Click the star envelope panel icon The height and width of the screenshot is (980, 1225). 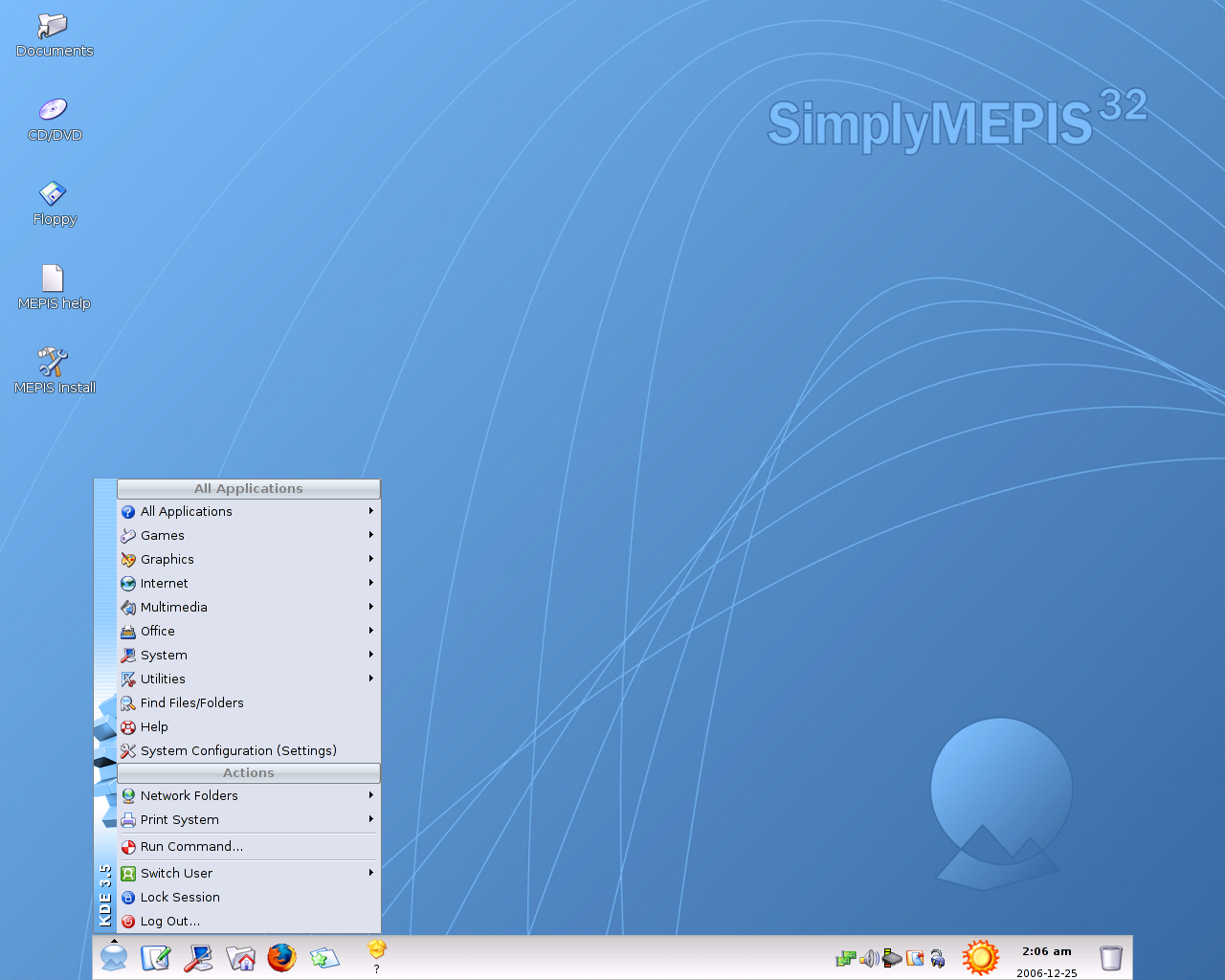pyautogui.click(x=324, y=957)
